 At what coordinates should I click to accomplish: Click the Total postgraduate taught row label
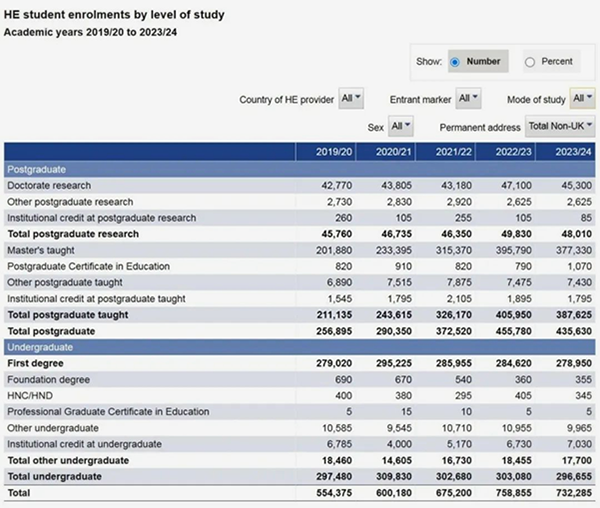tap(69, 313)
